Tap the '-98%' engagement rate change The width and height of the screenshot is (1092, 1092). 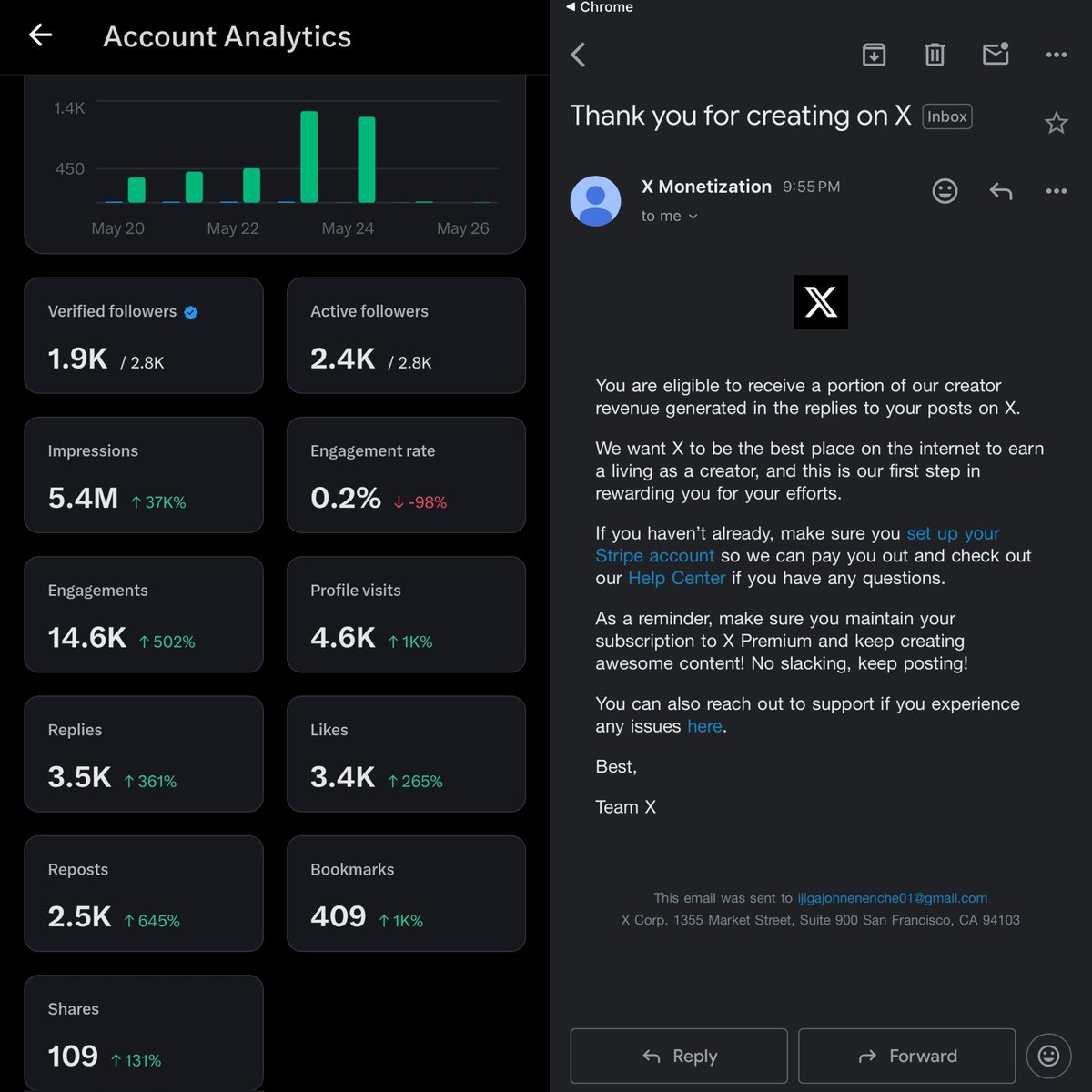point(420,502)
